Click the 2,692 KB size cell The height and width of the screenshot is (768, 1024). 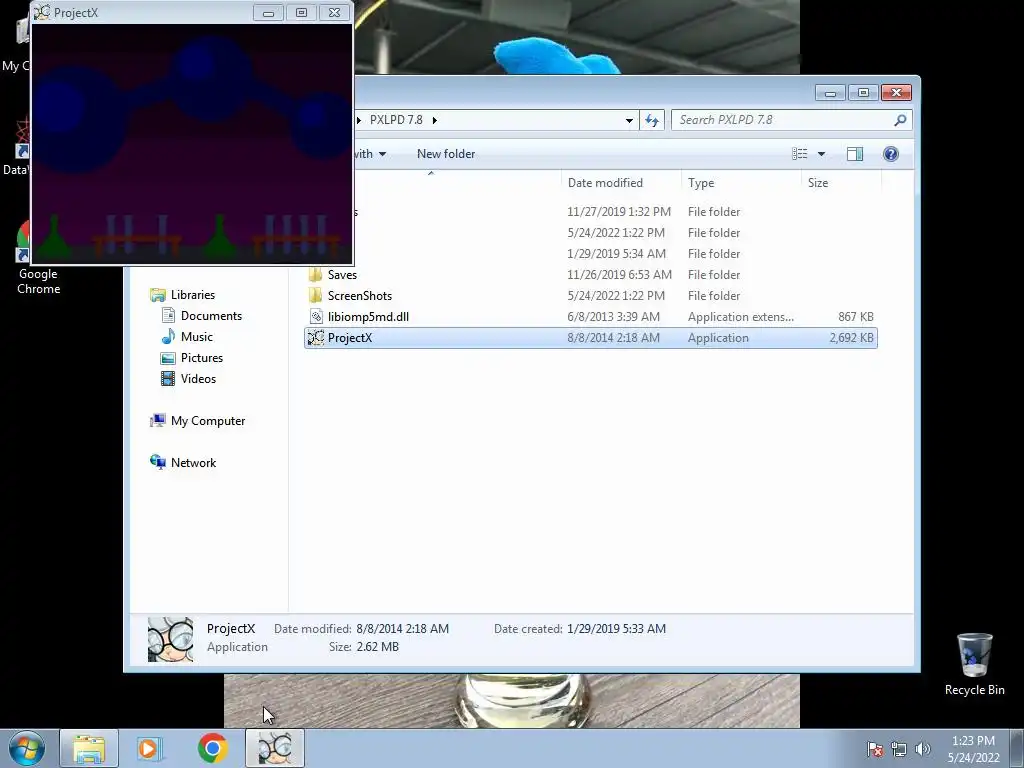tap(852, 338)
